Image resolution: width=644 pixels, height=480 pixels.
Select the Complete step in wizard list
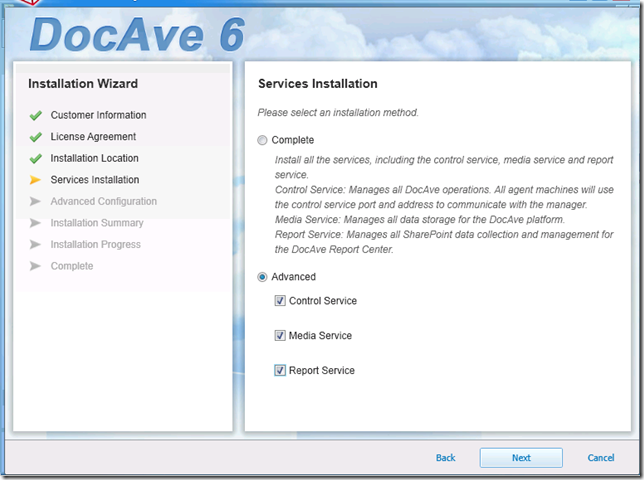point(72,266)
